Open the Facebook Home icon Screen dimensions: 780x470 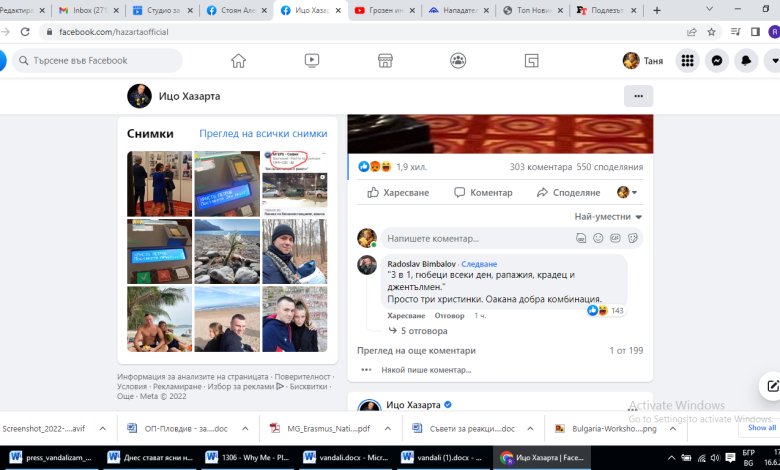238,61
